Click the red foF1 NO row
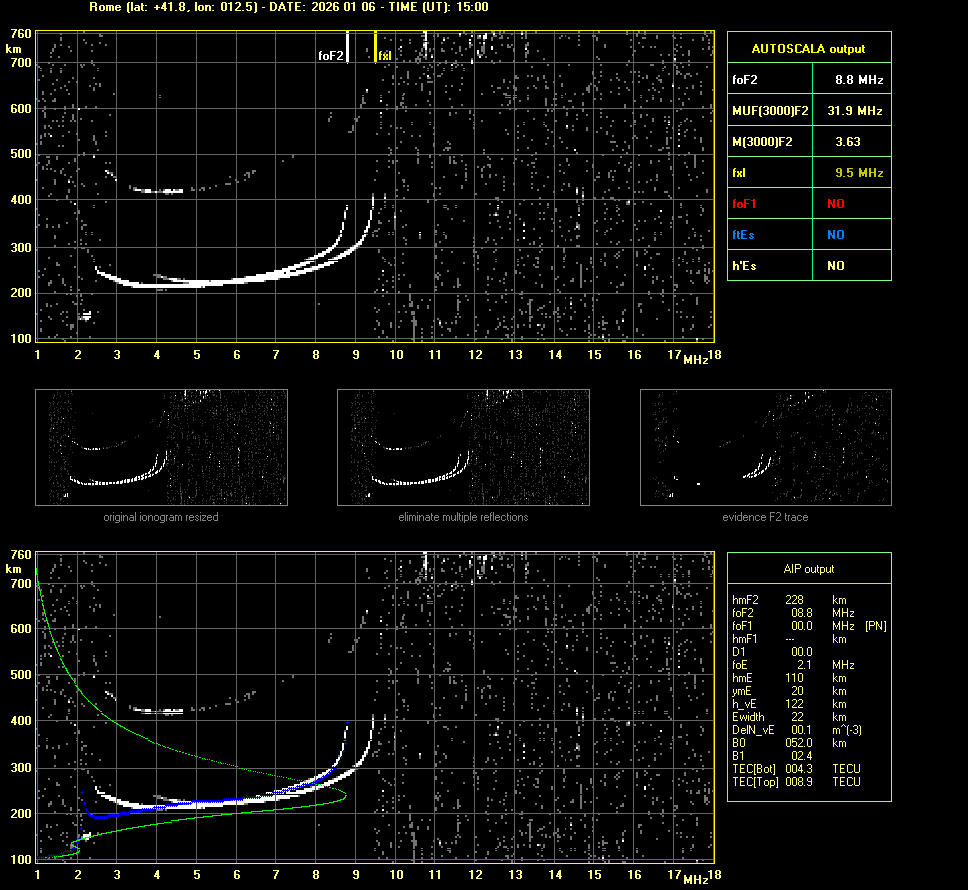The width and height of the screenshot is (968, 890). (x=808, y=204)
